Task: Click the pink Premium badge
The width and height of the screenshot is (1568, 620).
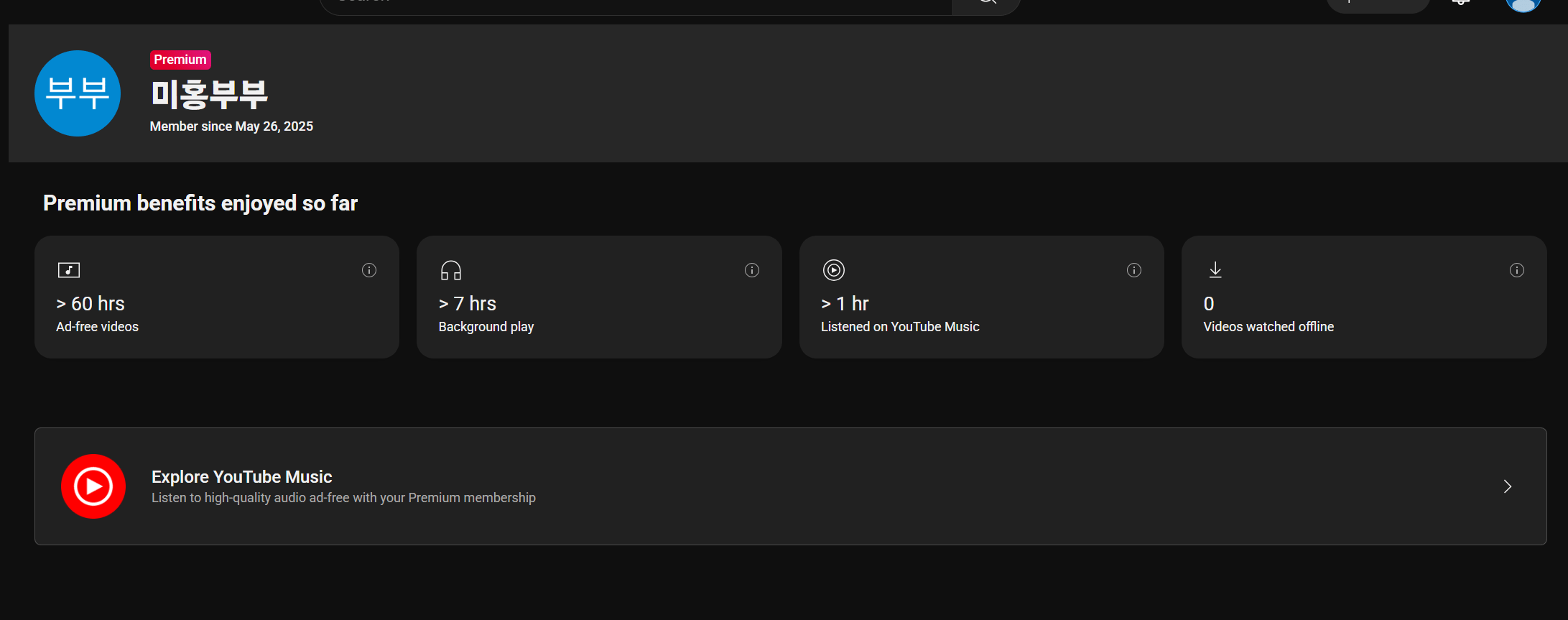Action: click(180, 60)
